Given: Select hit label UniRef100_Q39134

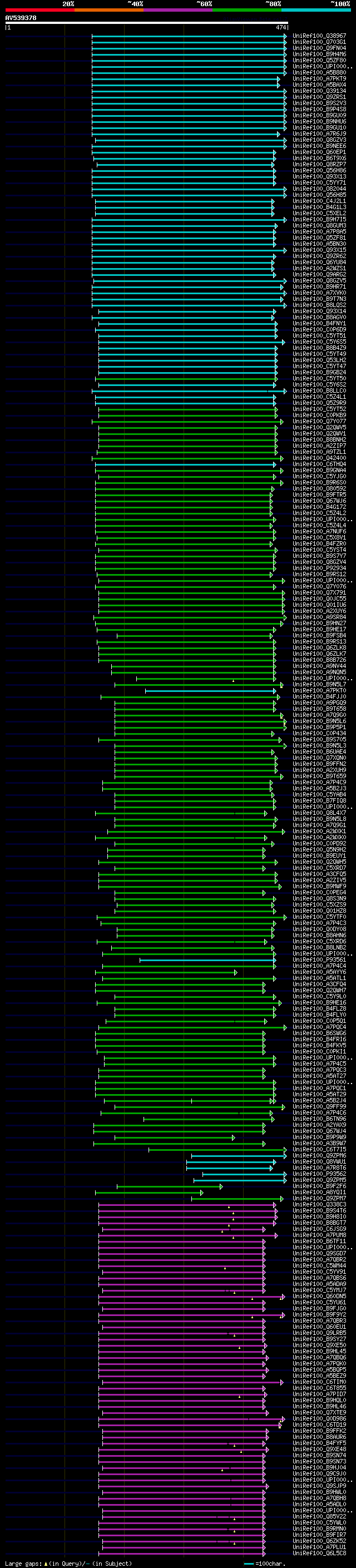Looking at the screenshot, I should click(x=319, y=91).
